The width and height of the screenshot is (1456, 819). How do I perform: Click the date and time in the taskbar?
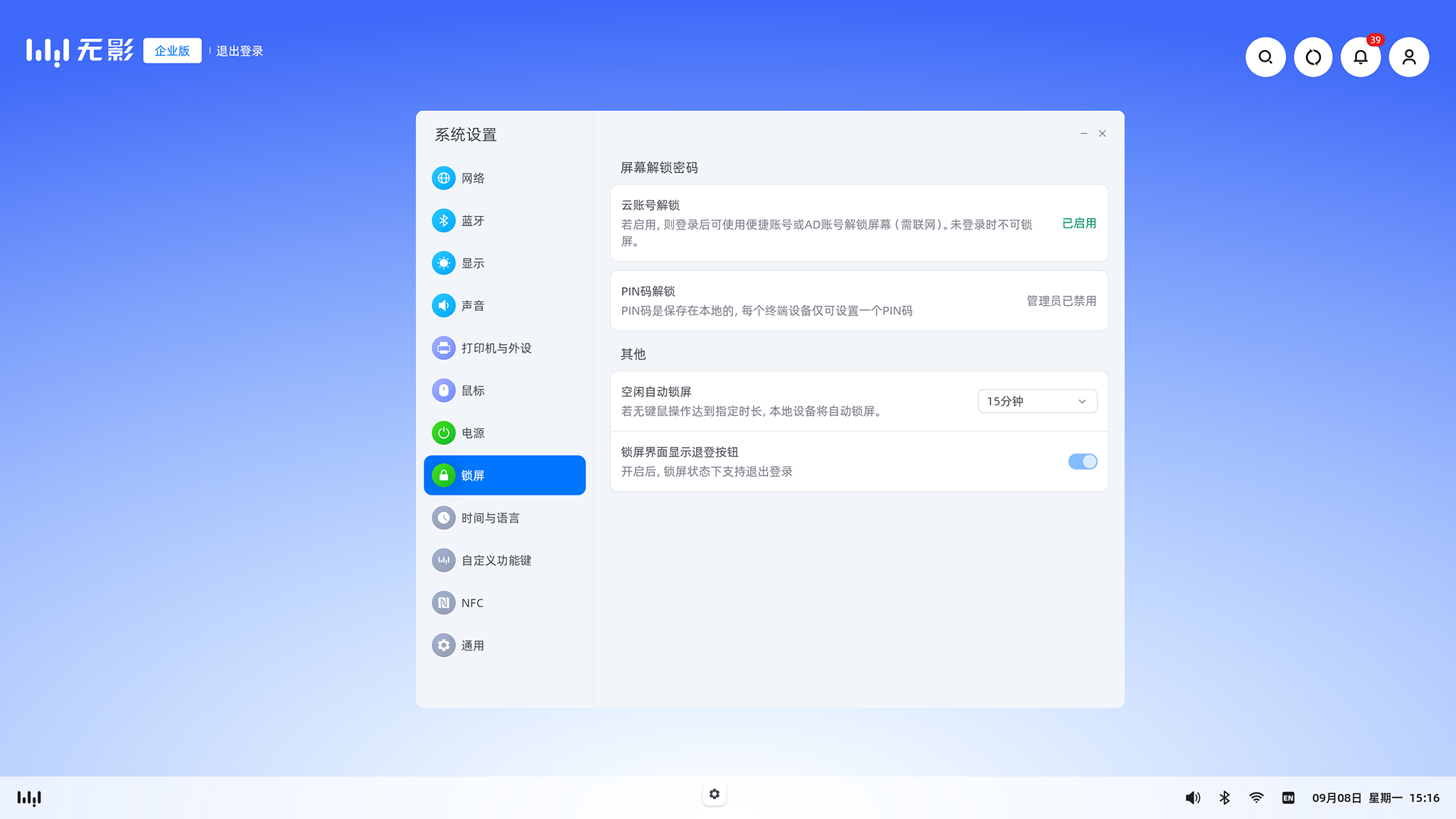coord(1376,798)
